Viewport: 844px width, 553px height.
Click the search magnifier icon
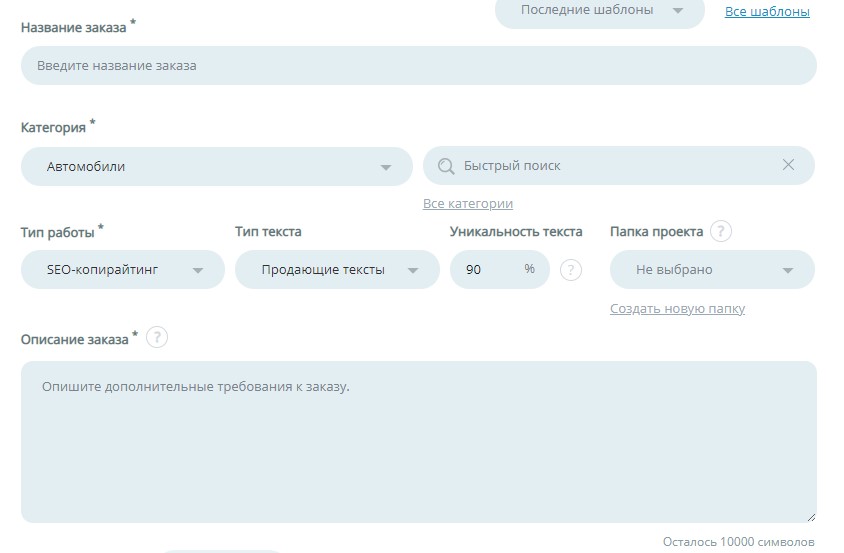click(446, 166)
